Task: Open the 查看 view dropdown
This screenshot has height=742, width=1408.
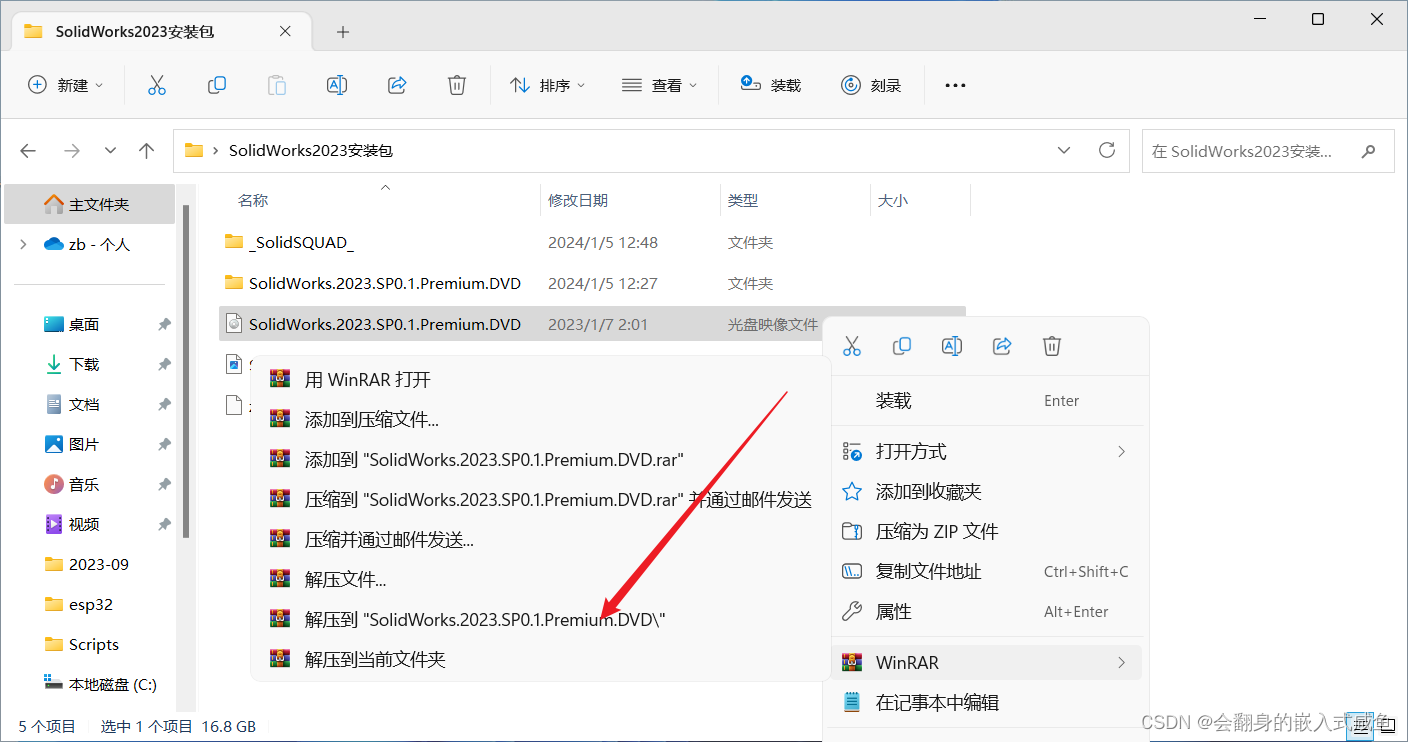Action: pyautogui.click(x=659, y=85)
